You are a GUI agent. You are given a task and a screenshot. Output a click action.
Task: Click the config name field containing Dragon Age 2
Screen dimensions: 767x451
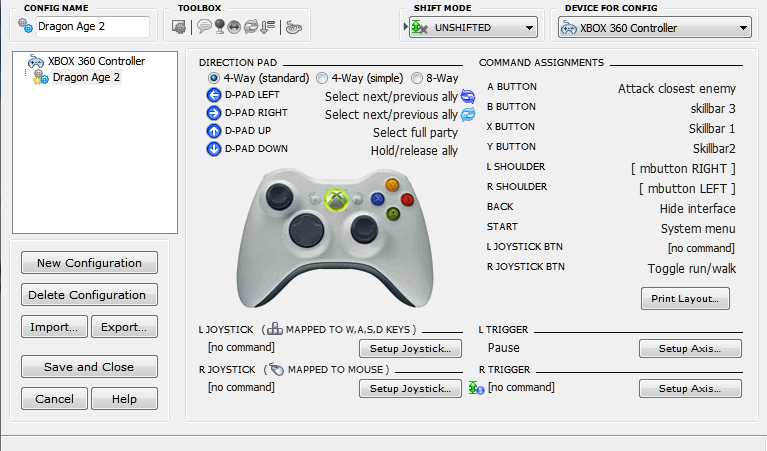pyautogui.click(x=93, y=26)
